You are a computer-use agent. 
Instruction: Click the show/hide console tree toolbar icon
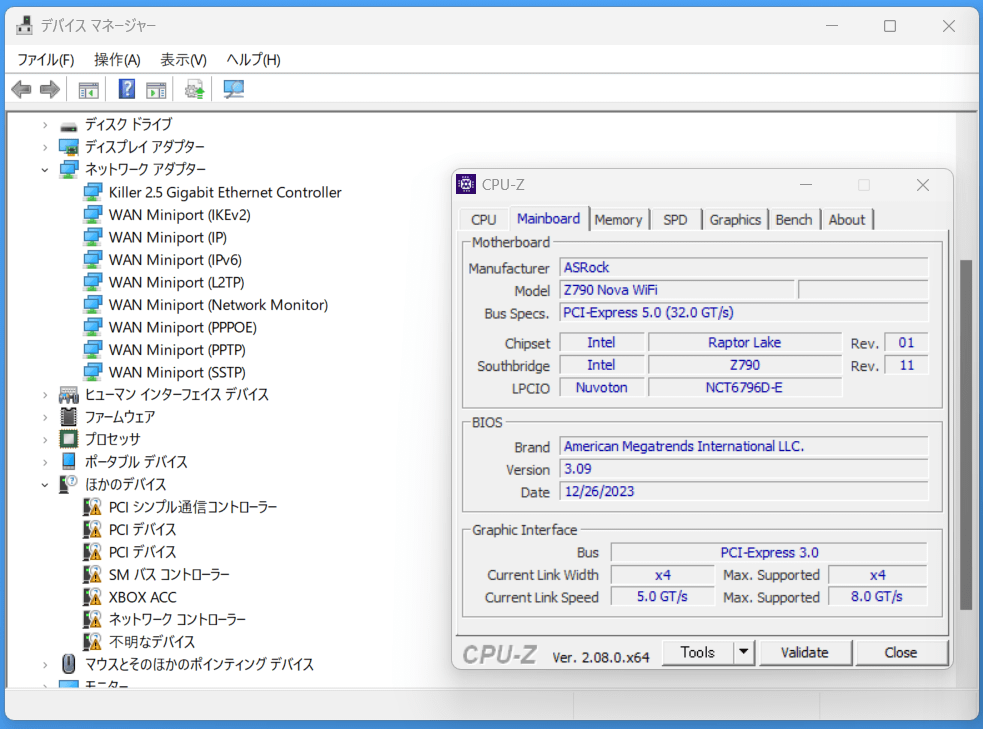tap(88, 90)
